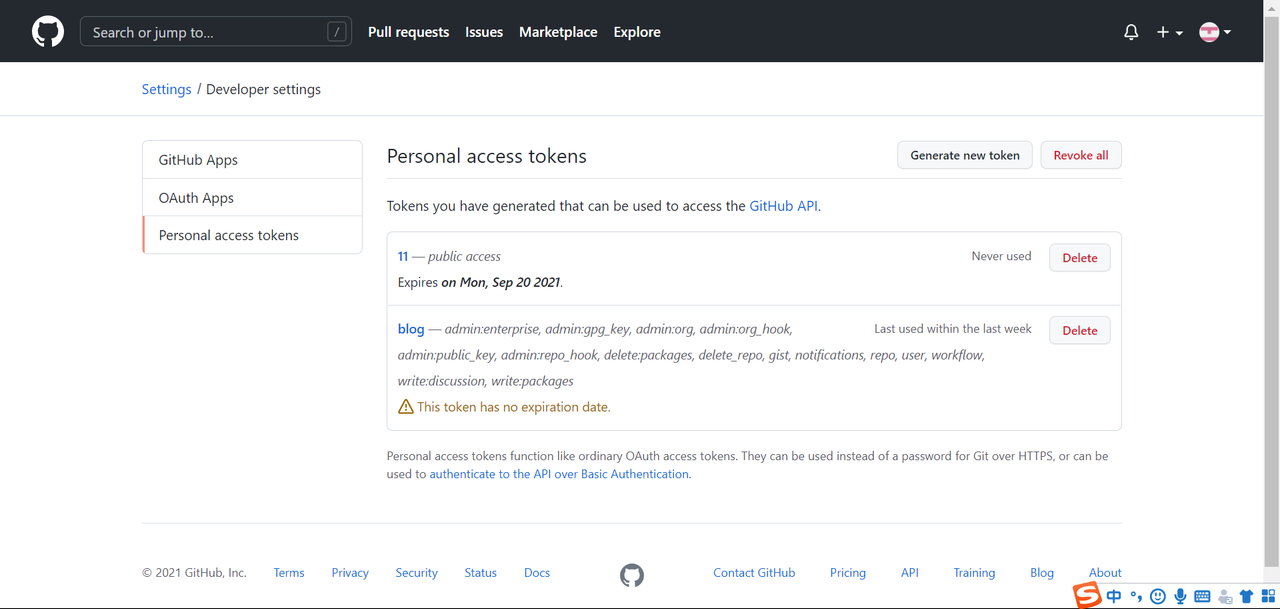Click 'Never used' status text
The image size is (1280, 609).
(1001, 256)
